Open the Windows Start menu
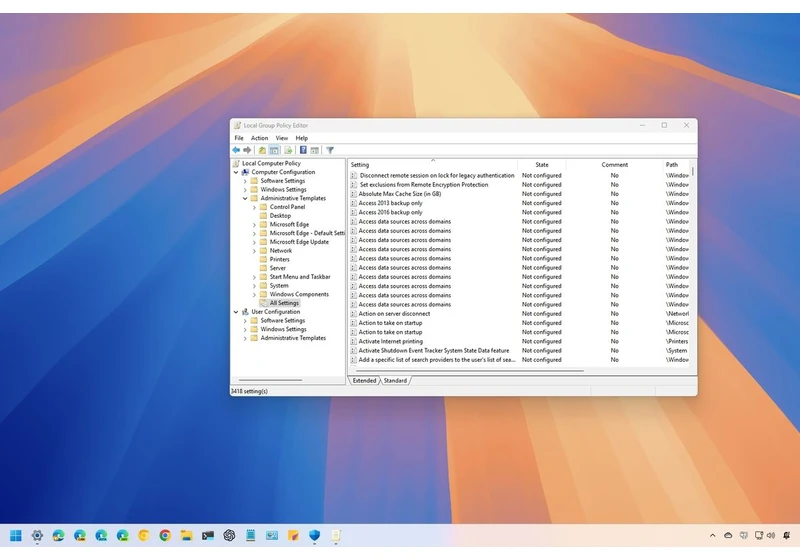Image resolution: width=800 pixels, height=560 pixels. click(16, 536)
